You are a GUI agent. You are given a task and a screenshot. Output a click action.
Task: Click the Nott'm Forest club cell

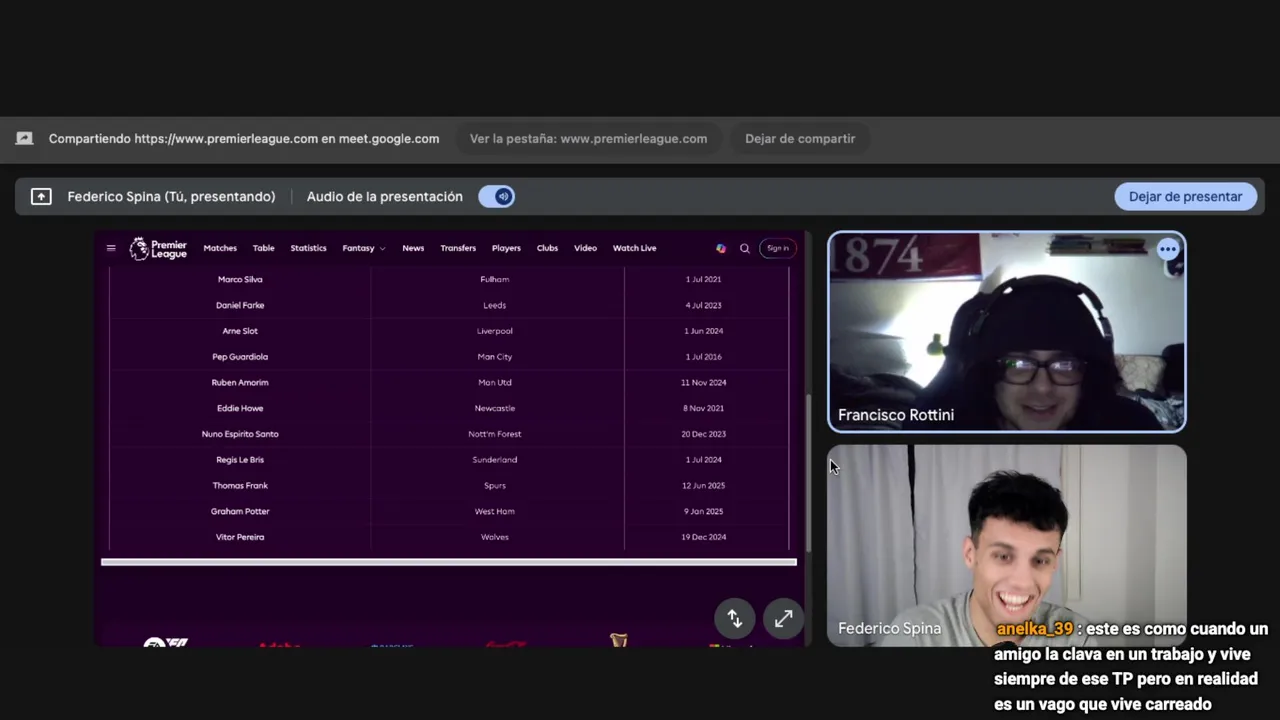pos(495,434)
